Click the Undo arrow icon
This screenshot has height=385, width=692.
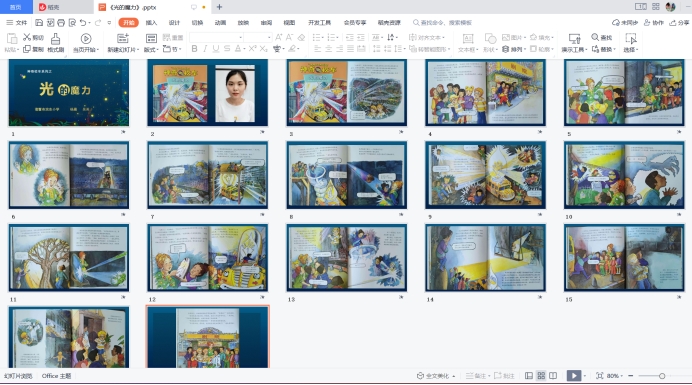83,23
